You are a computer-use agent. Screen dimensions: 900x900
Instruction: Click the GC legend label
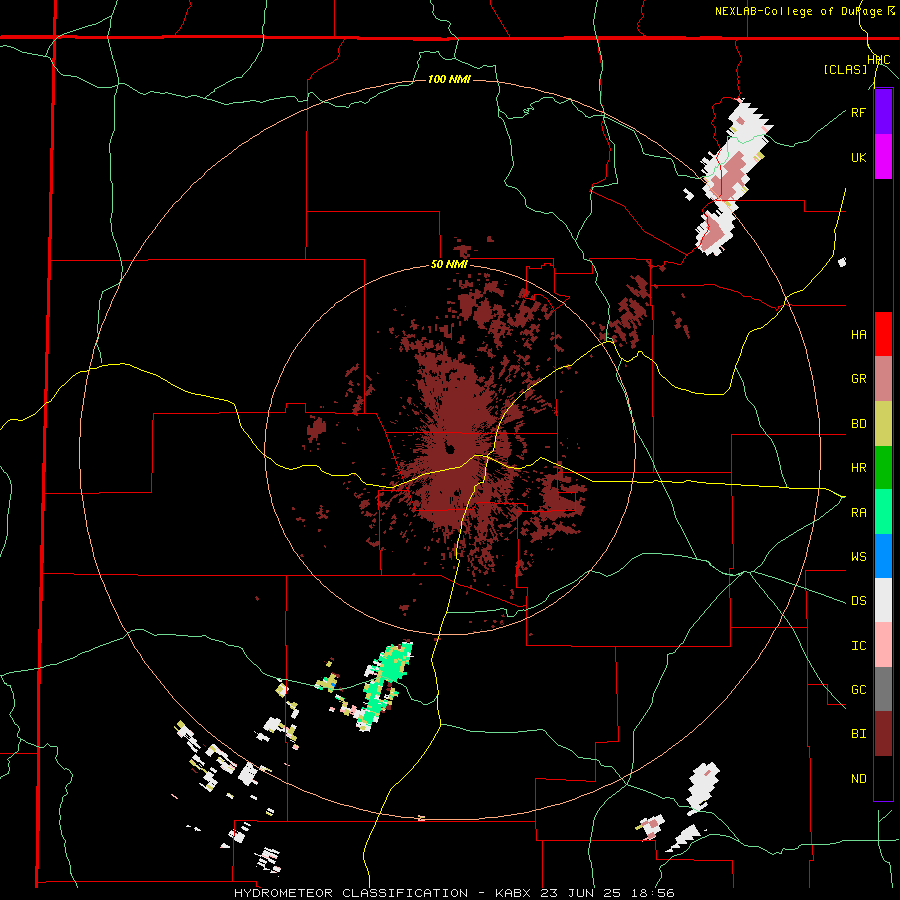click(x=858, y=689)
